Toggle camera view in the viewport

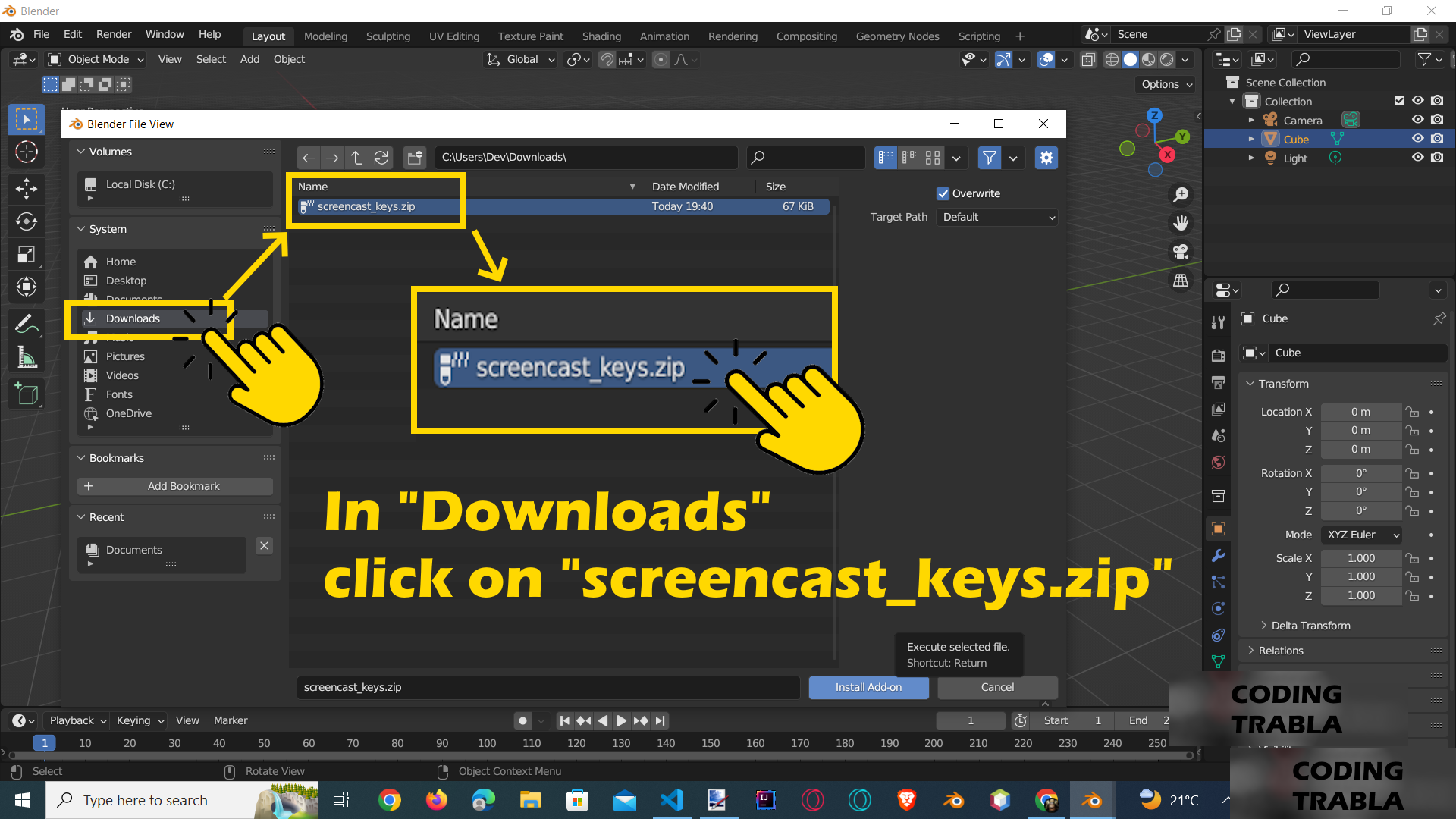[1181, 252]
